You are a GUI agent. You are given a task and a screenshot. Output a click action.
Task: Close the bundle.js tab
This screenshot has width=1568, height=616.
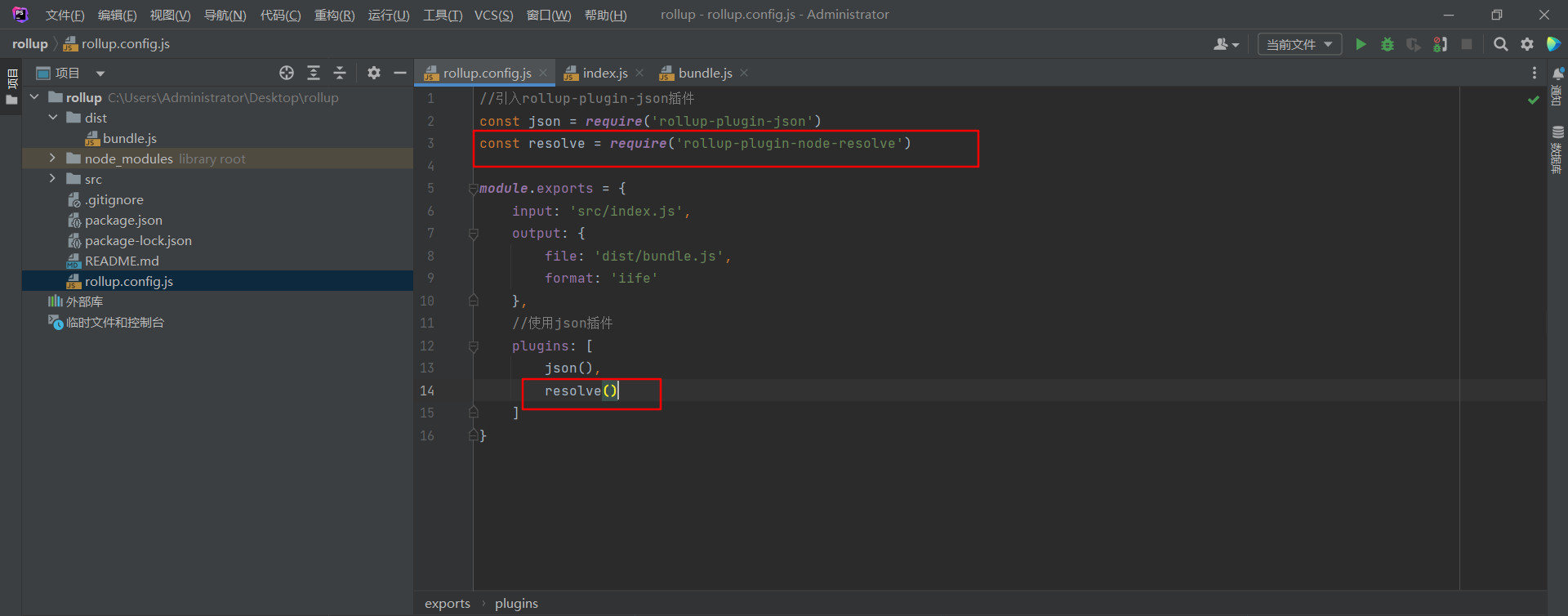pos(744,73)
